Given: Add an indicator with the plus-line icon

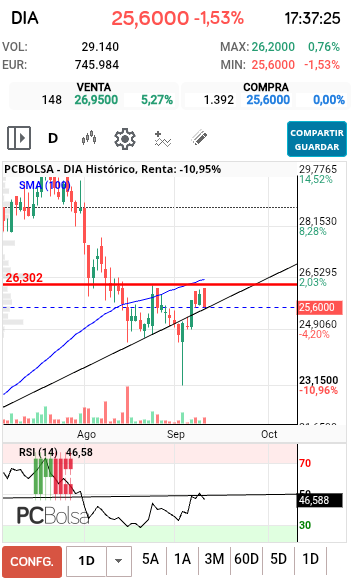Looking at the screenshot, I should [x=163, y=139].
